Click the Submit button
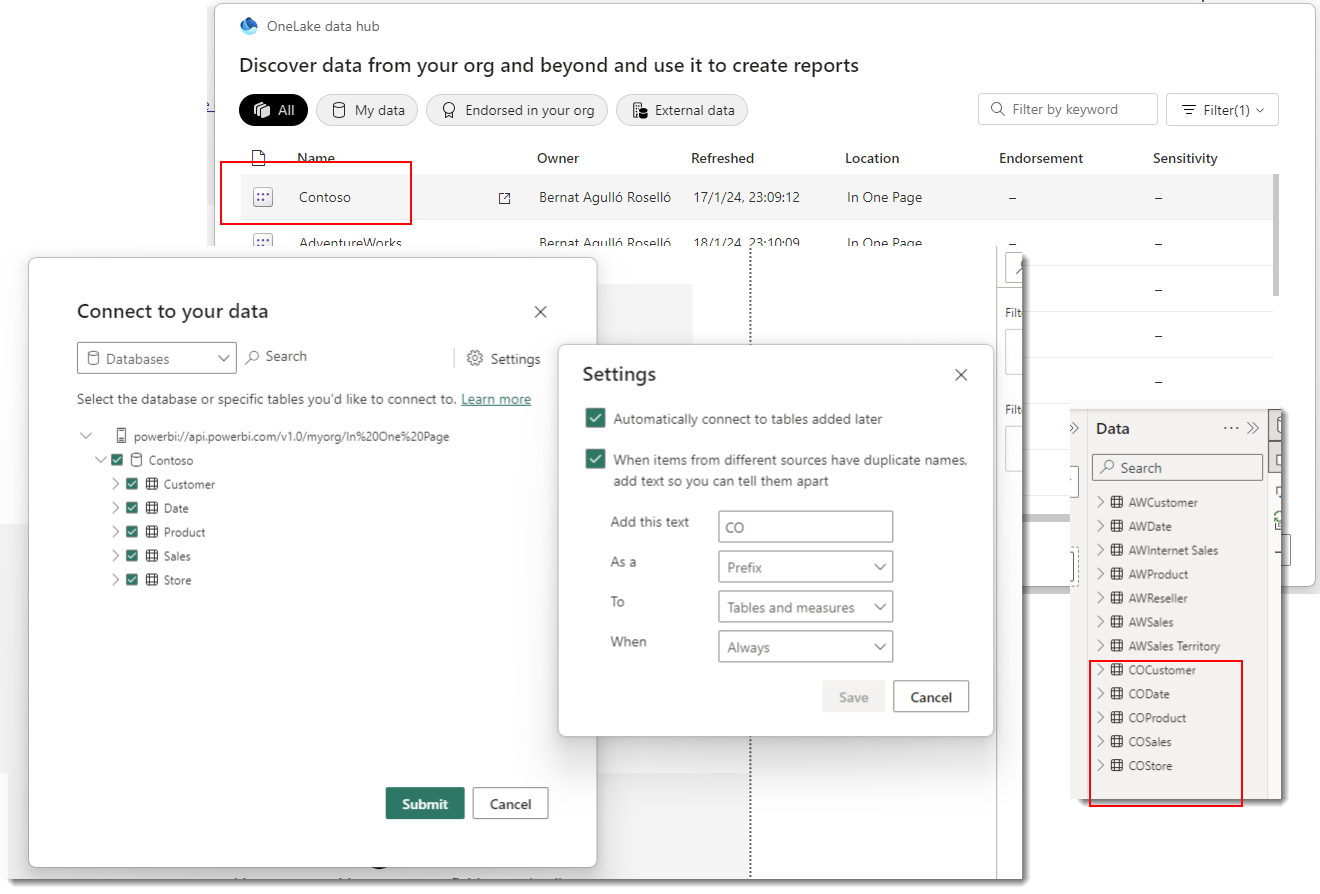This screenshot has height=894, width=1320. [x=424, y=804]
